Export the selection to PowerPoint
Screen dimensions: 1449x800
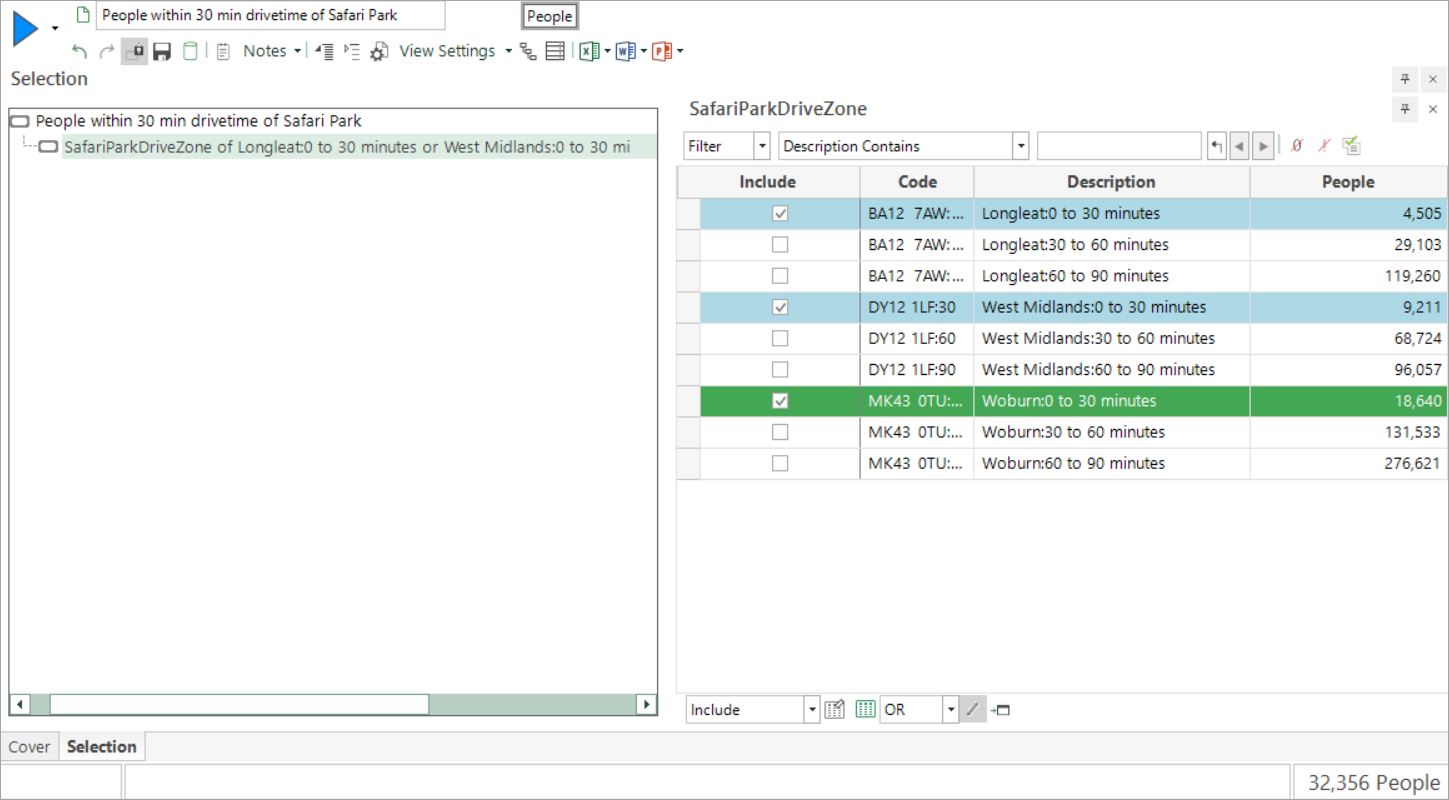click(x=662, y=51)
